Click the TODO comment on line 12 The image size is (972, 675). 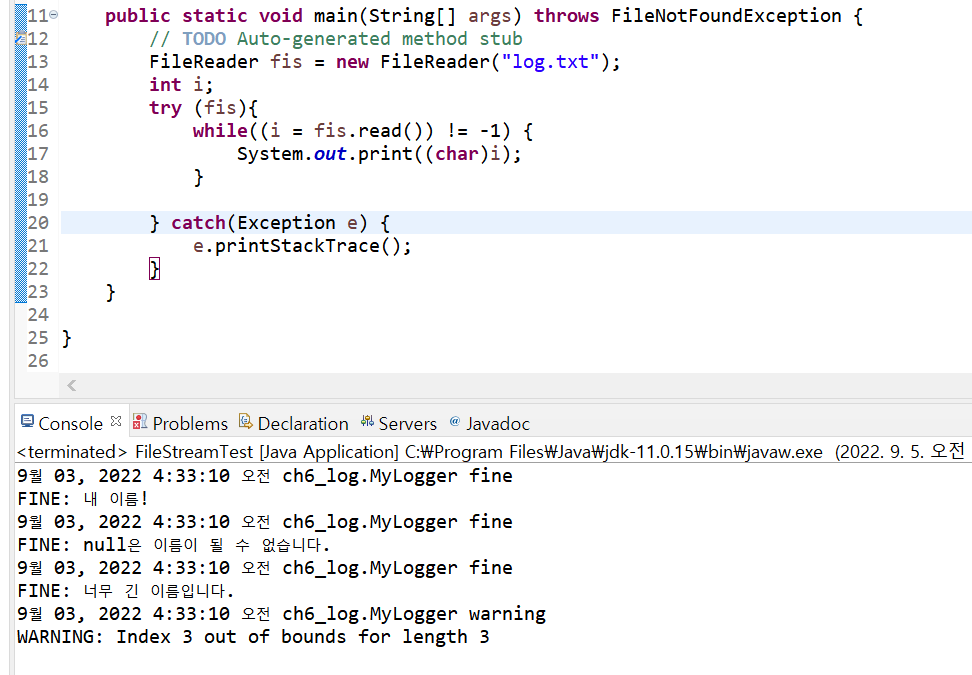coord(336,39)
